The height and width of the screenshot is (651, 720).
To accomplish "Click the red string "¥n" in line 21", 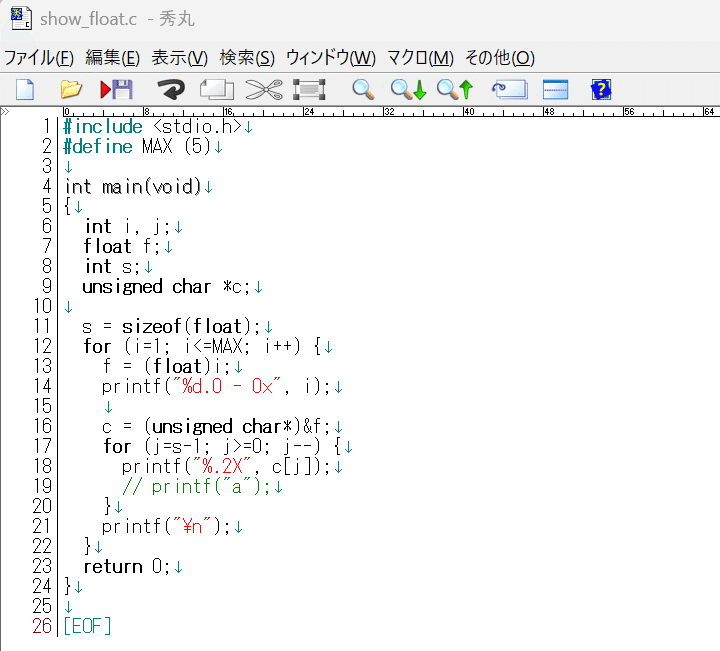I will coord(192,527).
